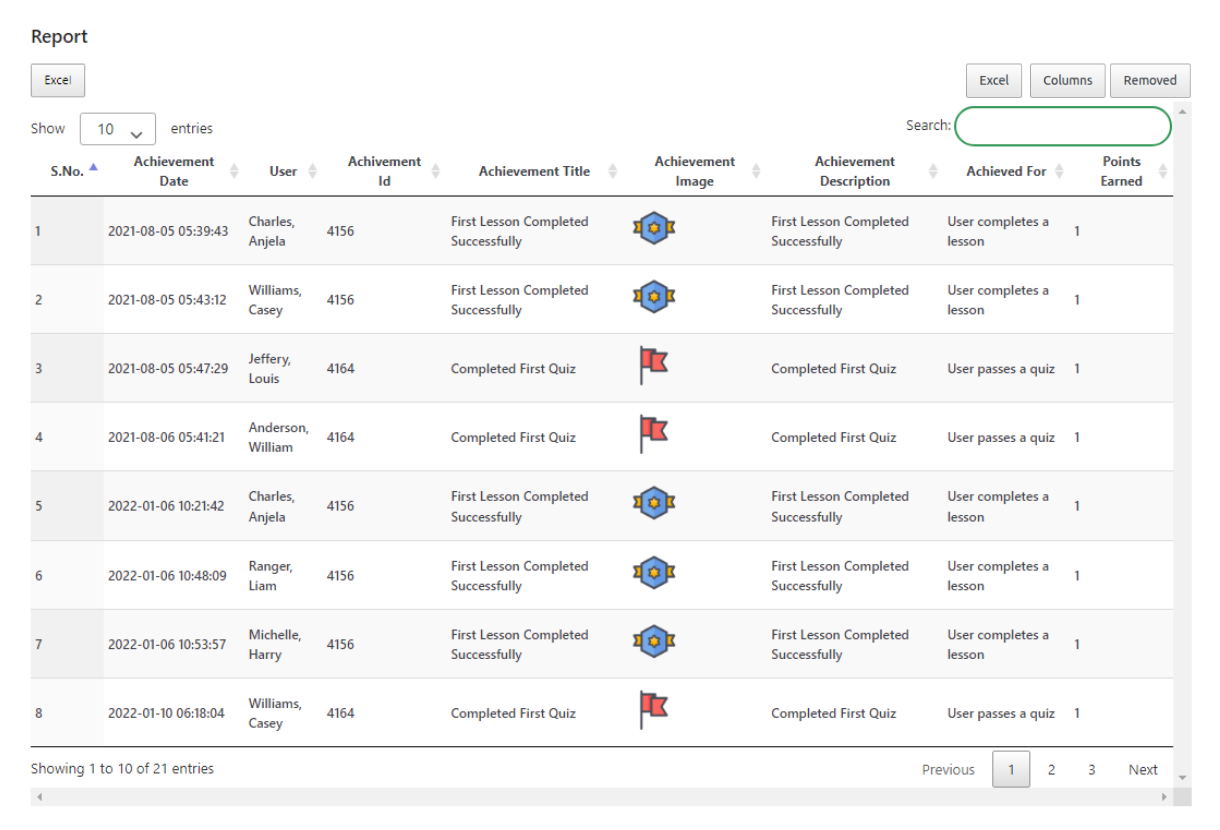
Task: Click the Next pagination link
Action: tap(1143, 770)
